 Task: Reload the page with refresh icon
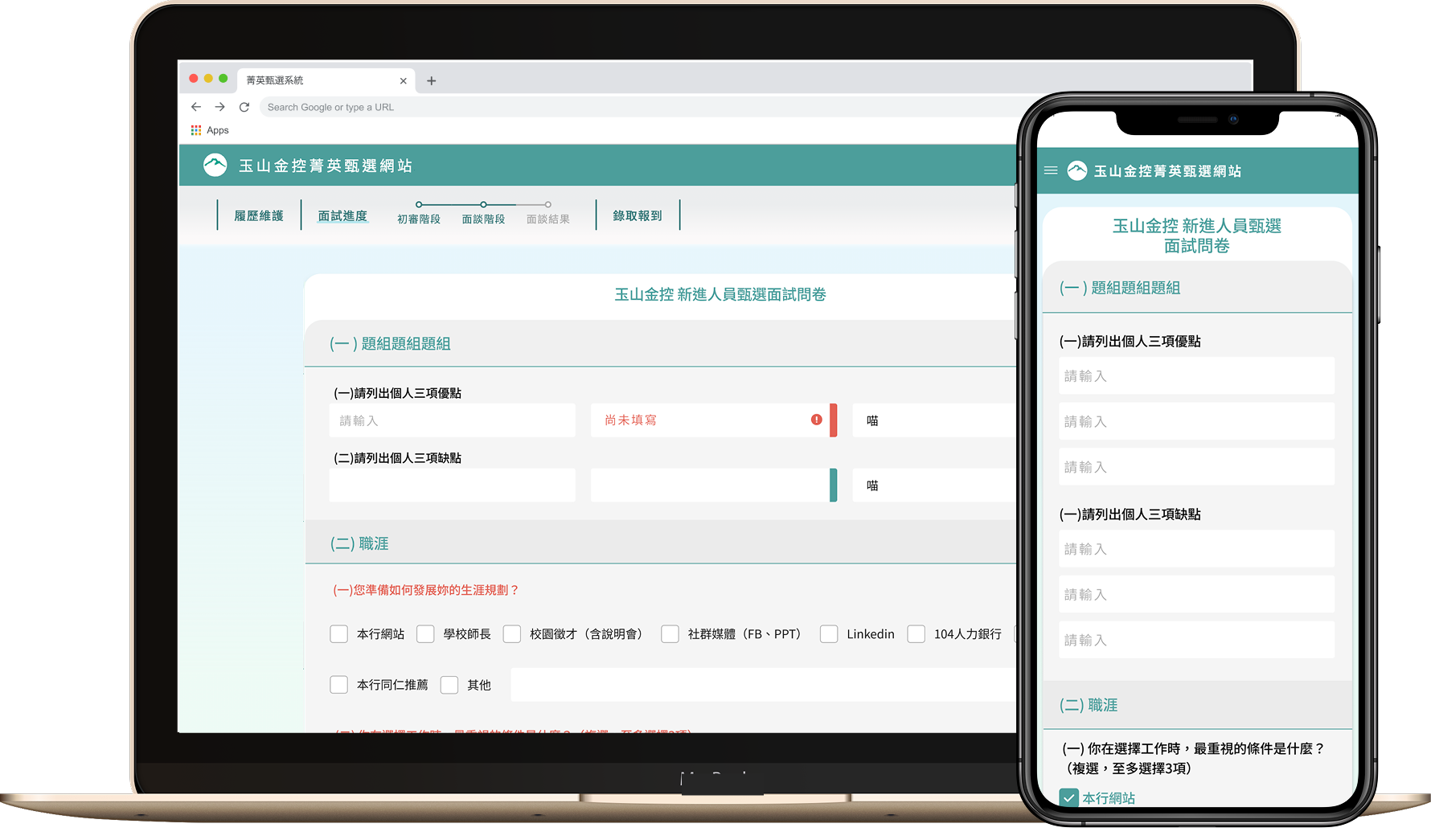pos(244,107)
